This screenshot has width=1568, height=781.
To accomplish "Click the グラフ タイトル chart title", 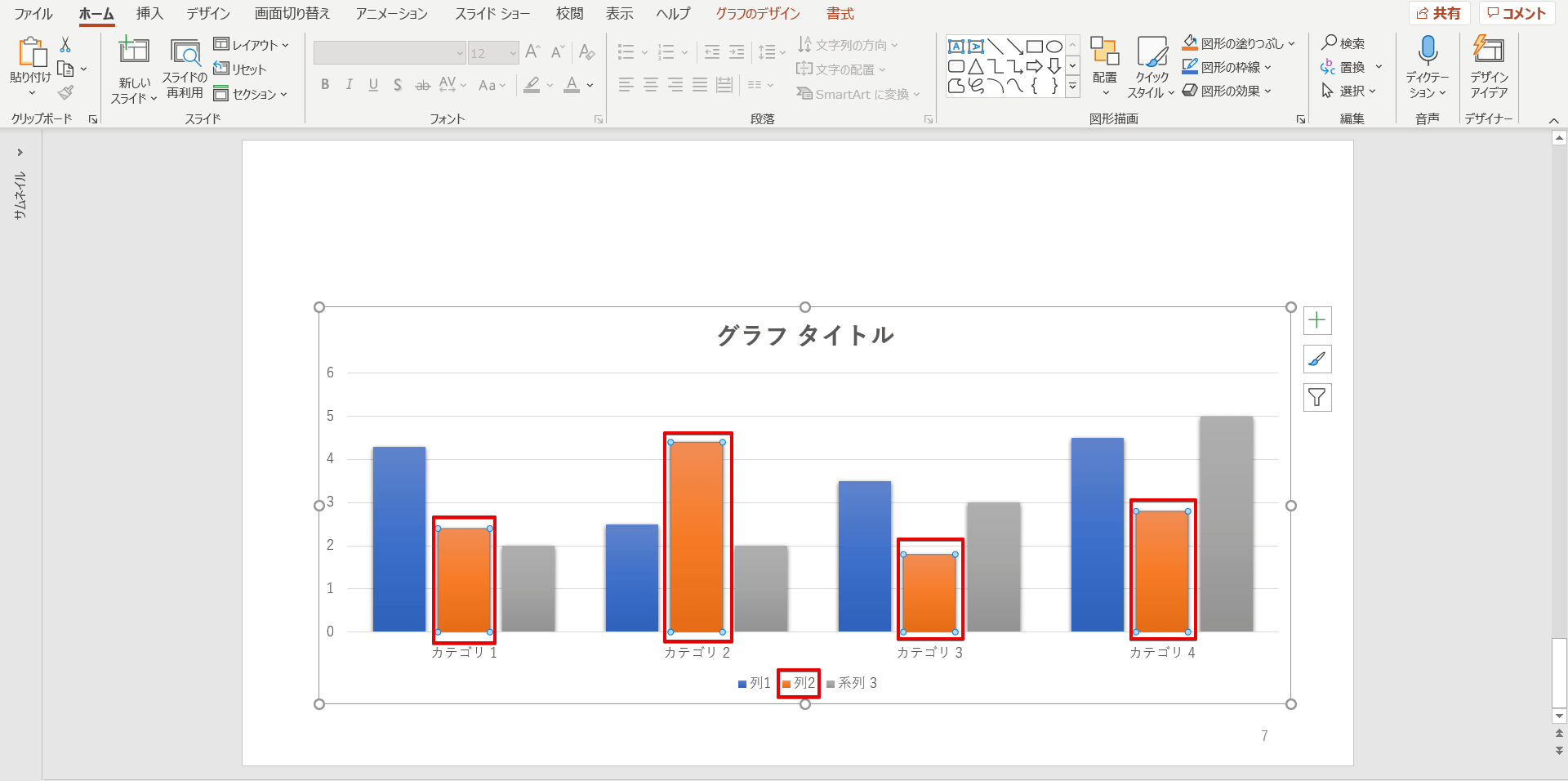I will 805,335.
